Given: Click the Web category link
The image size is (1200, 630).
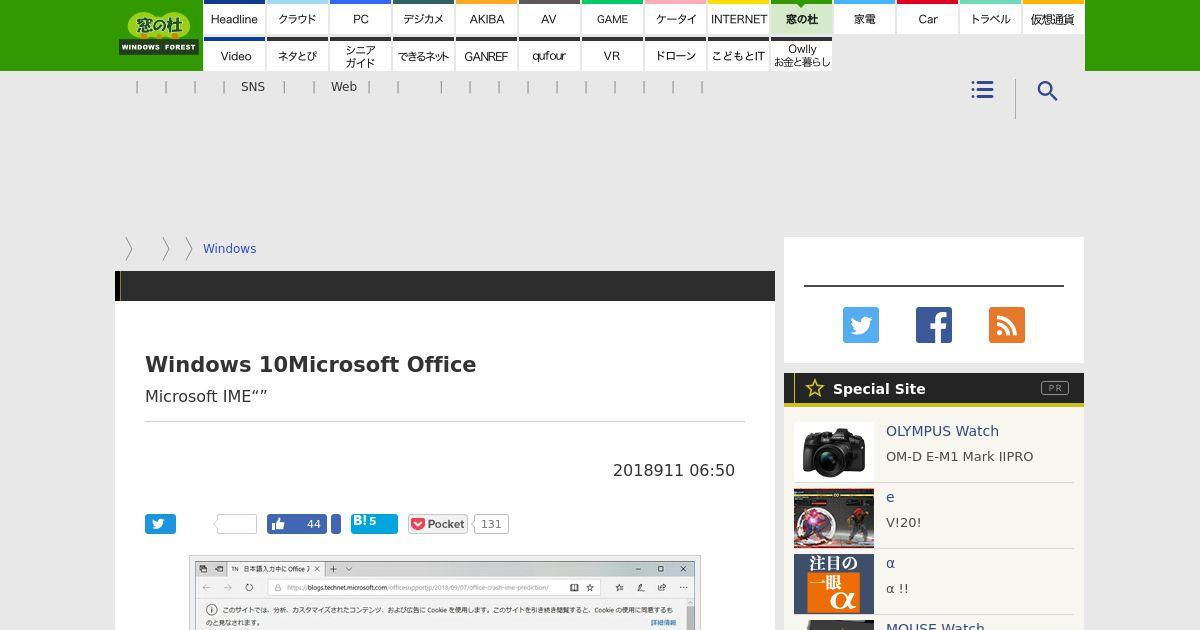Looking at the screenshot, I should pyautogui.click(x=344, y=87).
